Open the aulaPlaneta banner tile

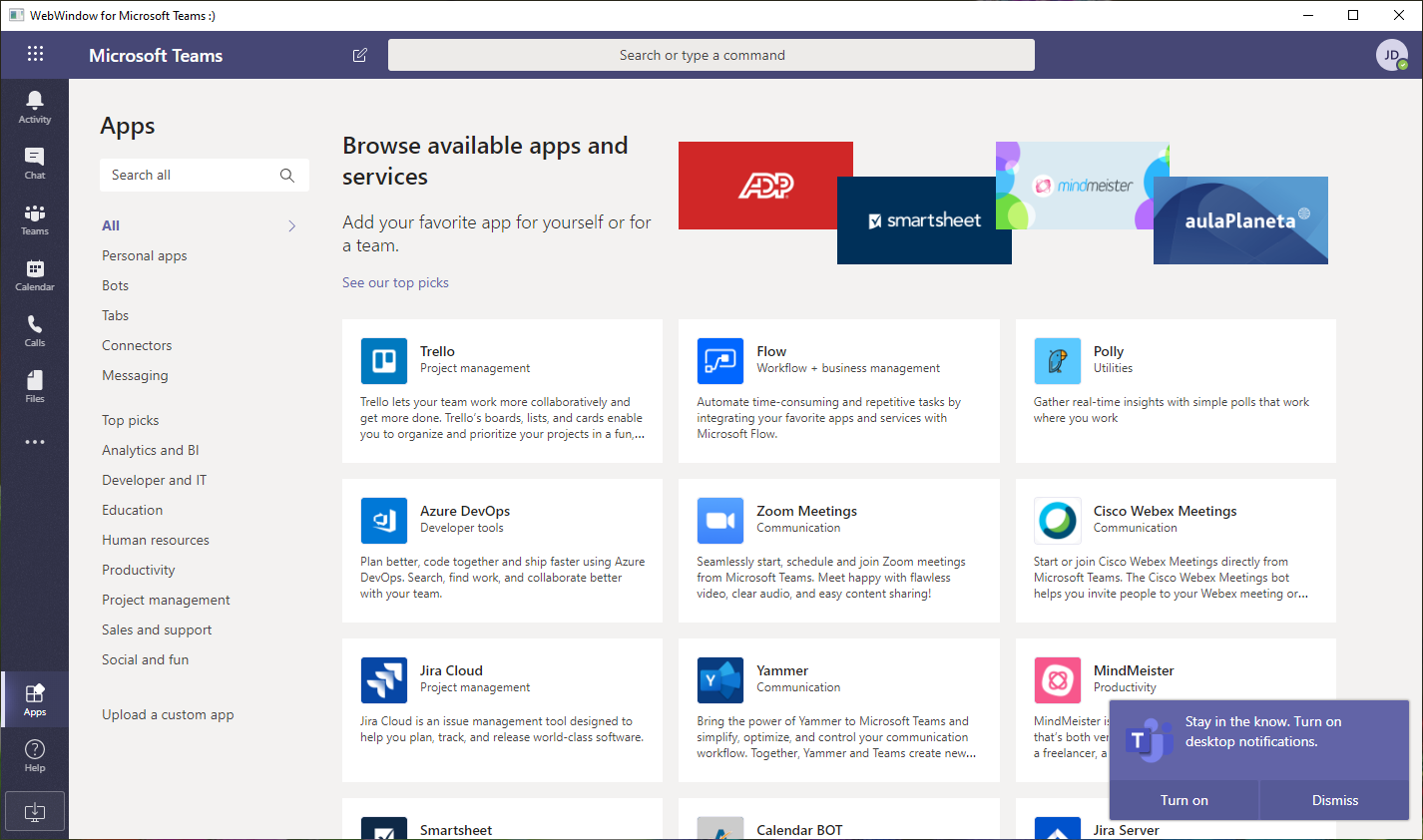click(x=1240, y=220)
